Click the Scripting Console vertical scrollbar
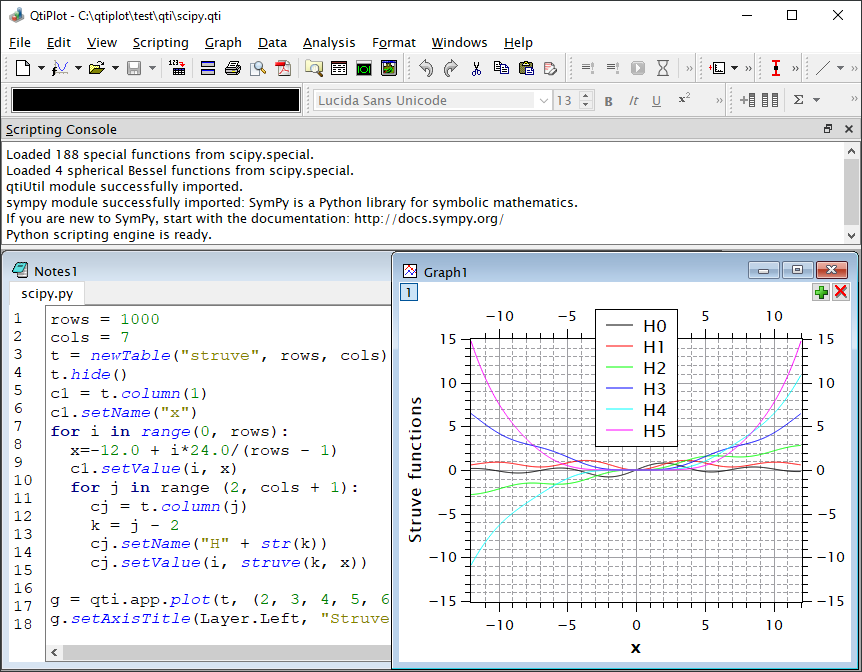The height and width of the screenshot is (672, 862). (851, 192)
